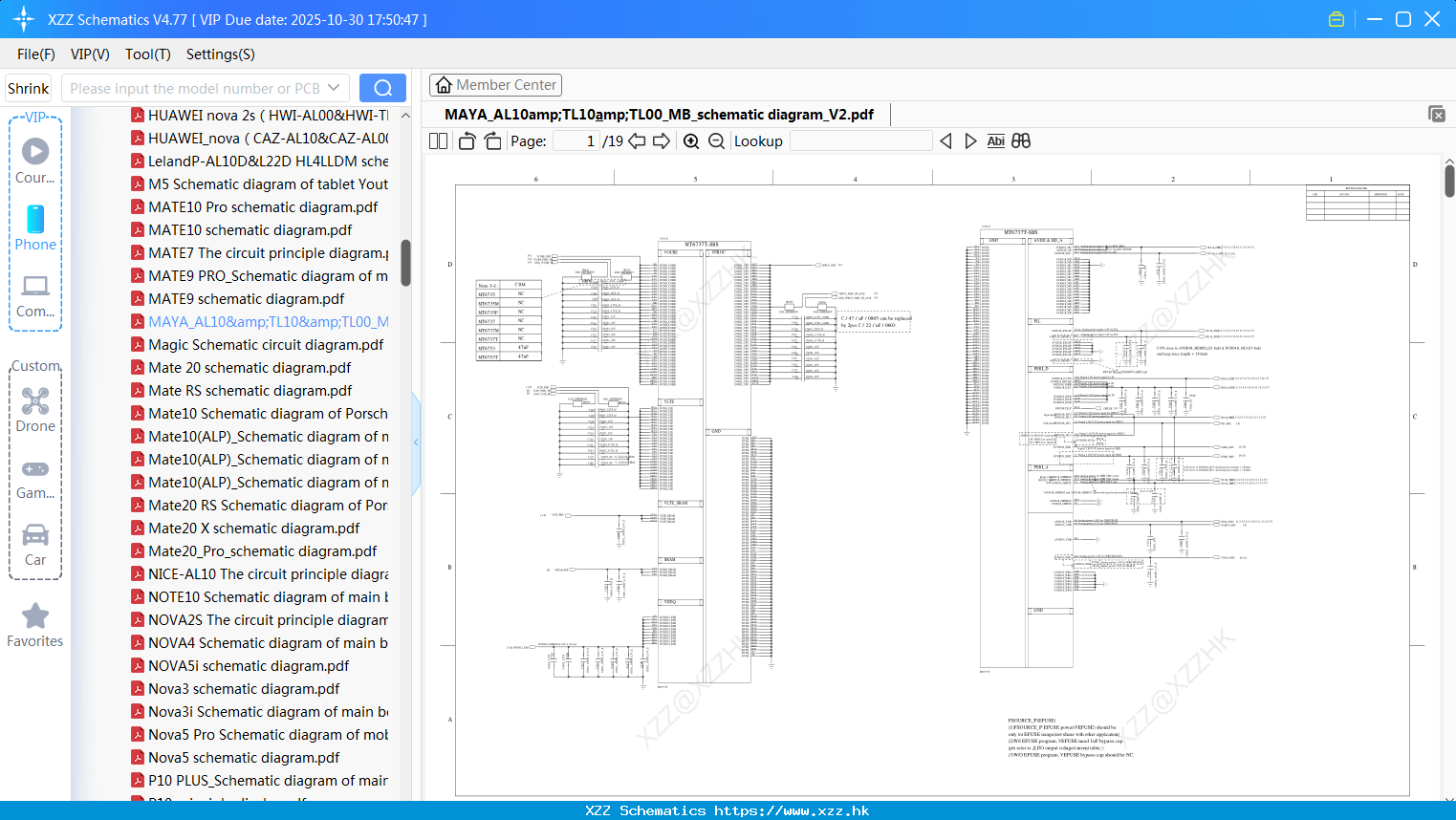Open MATE7 The circuit principle diagram
Screen dimensions: 1456x820
[259, 252]
